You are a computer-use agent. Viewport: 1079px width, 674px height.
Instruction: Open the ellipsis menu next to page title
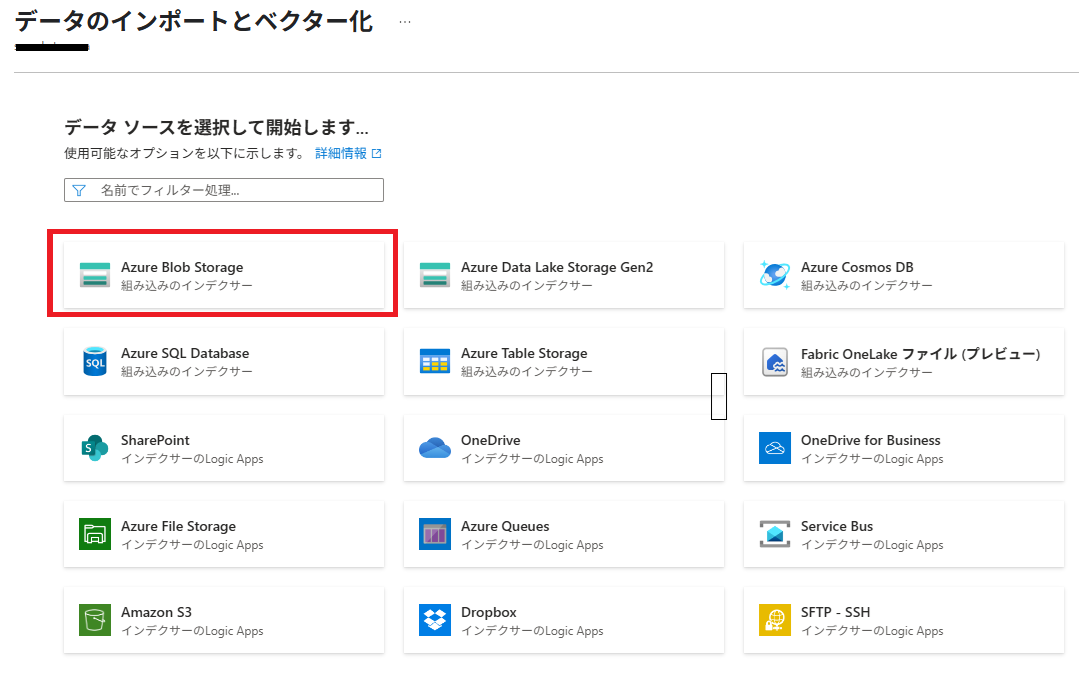point(405,22)
